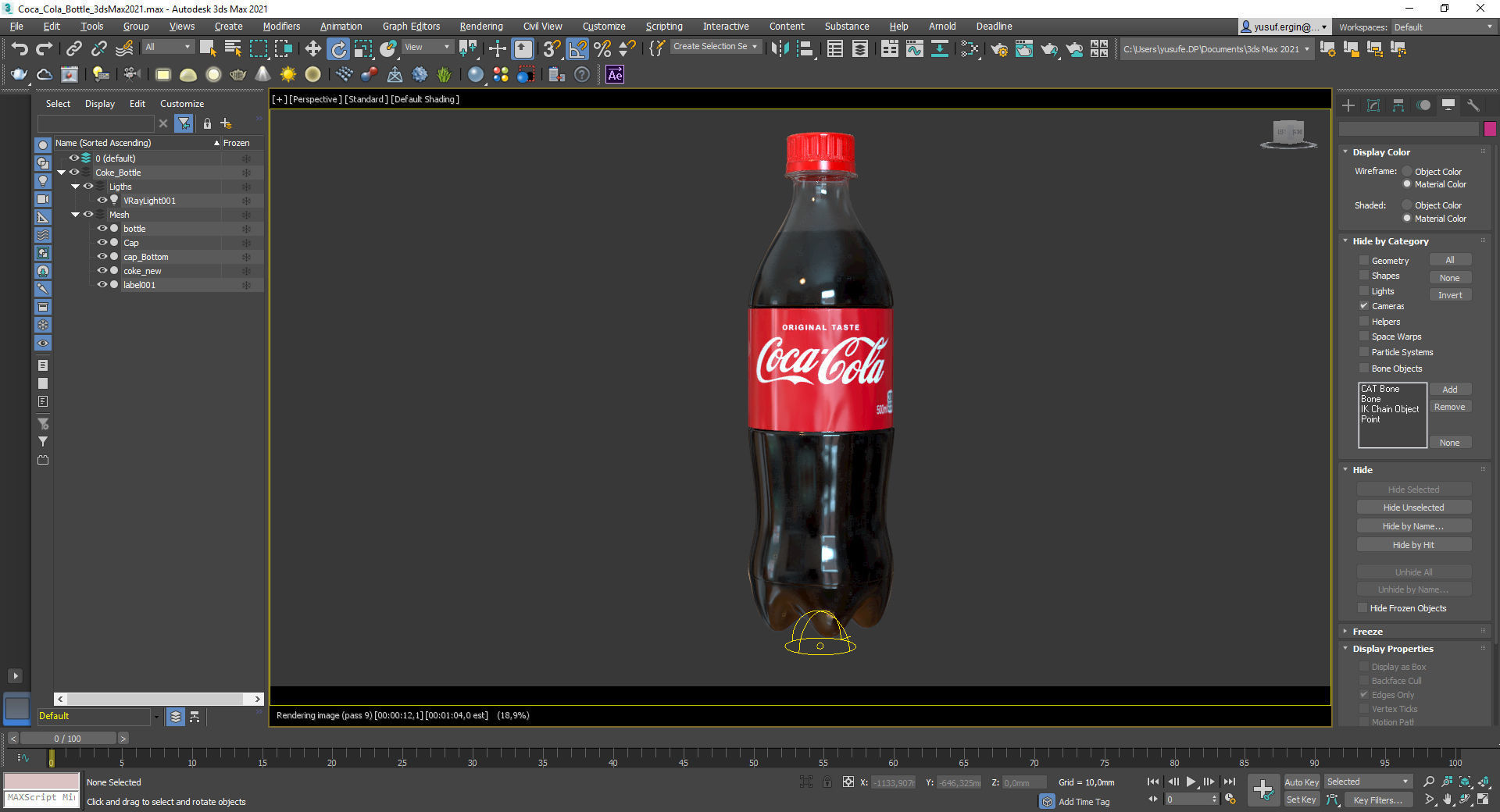Toggle visibility eye of bottle object
Image resolution: width=1500 pixels, height=812 pixels.
(102, 229)
